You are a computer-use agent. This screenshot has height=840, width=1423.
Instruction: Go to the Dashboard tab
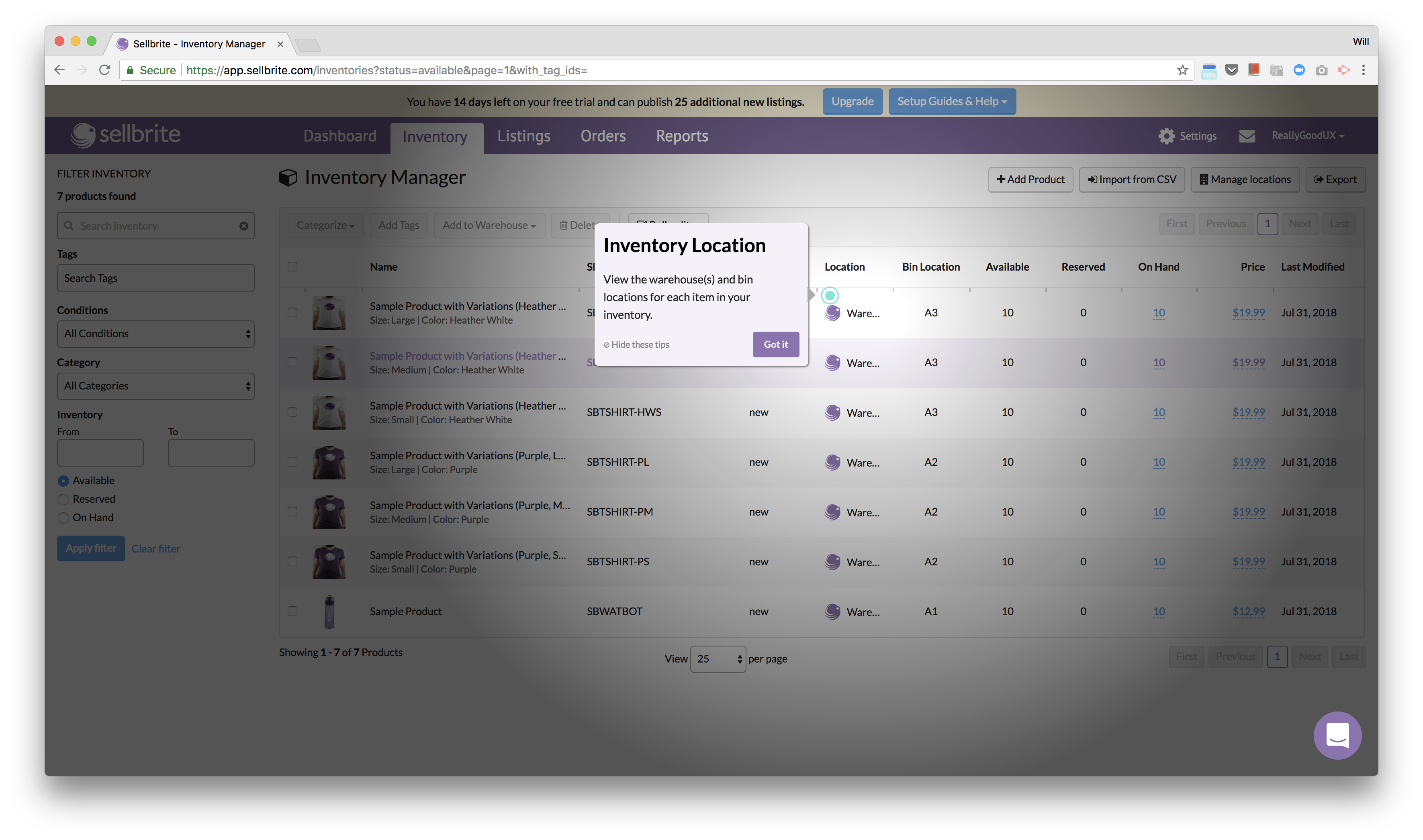point(340,136)
